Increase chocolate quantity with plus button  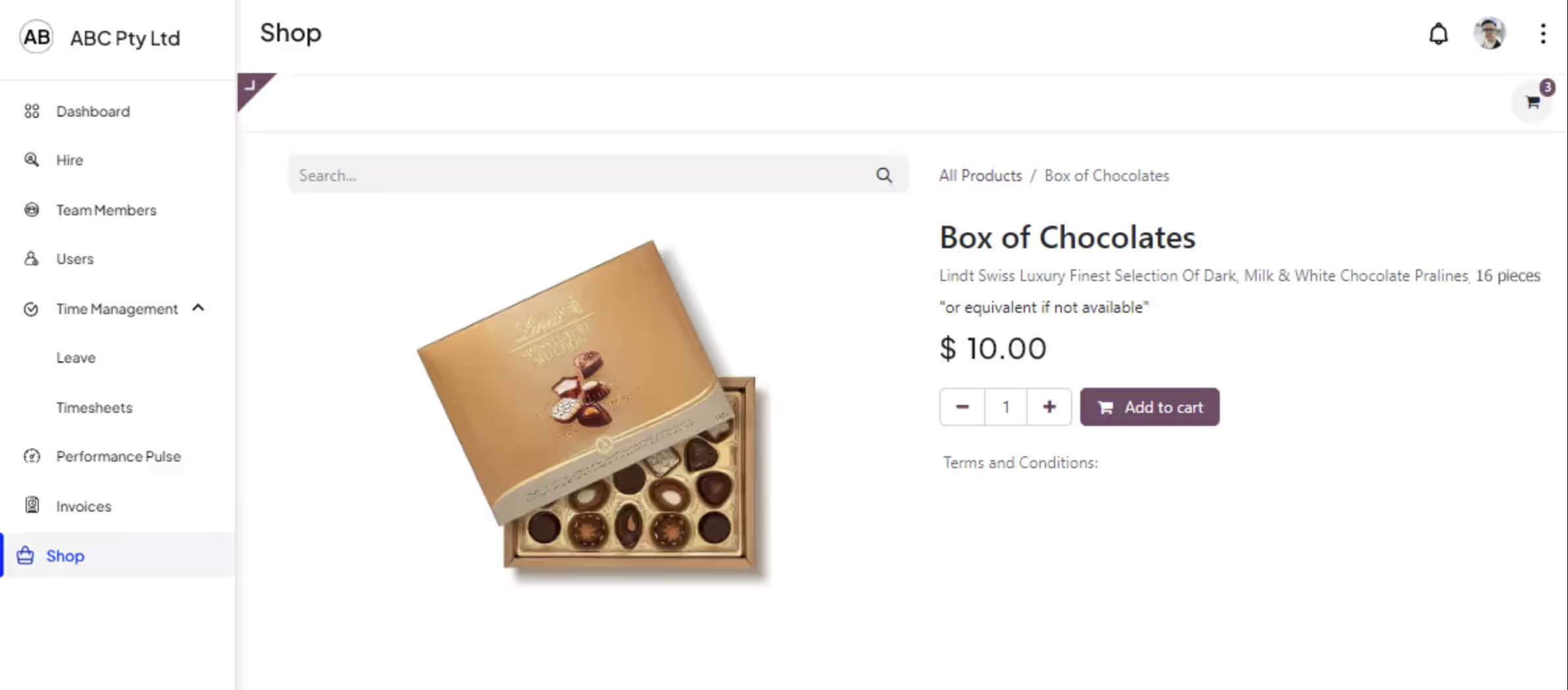[x=1049, y=407]
